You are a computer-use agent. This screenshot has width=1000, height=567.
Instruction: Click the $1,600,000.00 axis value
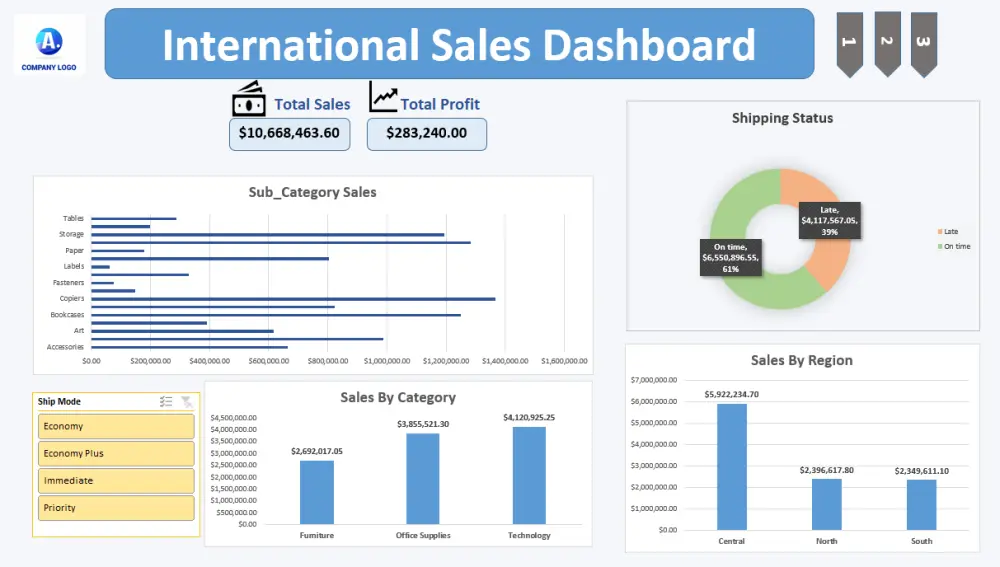[564, 361]
